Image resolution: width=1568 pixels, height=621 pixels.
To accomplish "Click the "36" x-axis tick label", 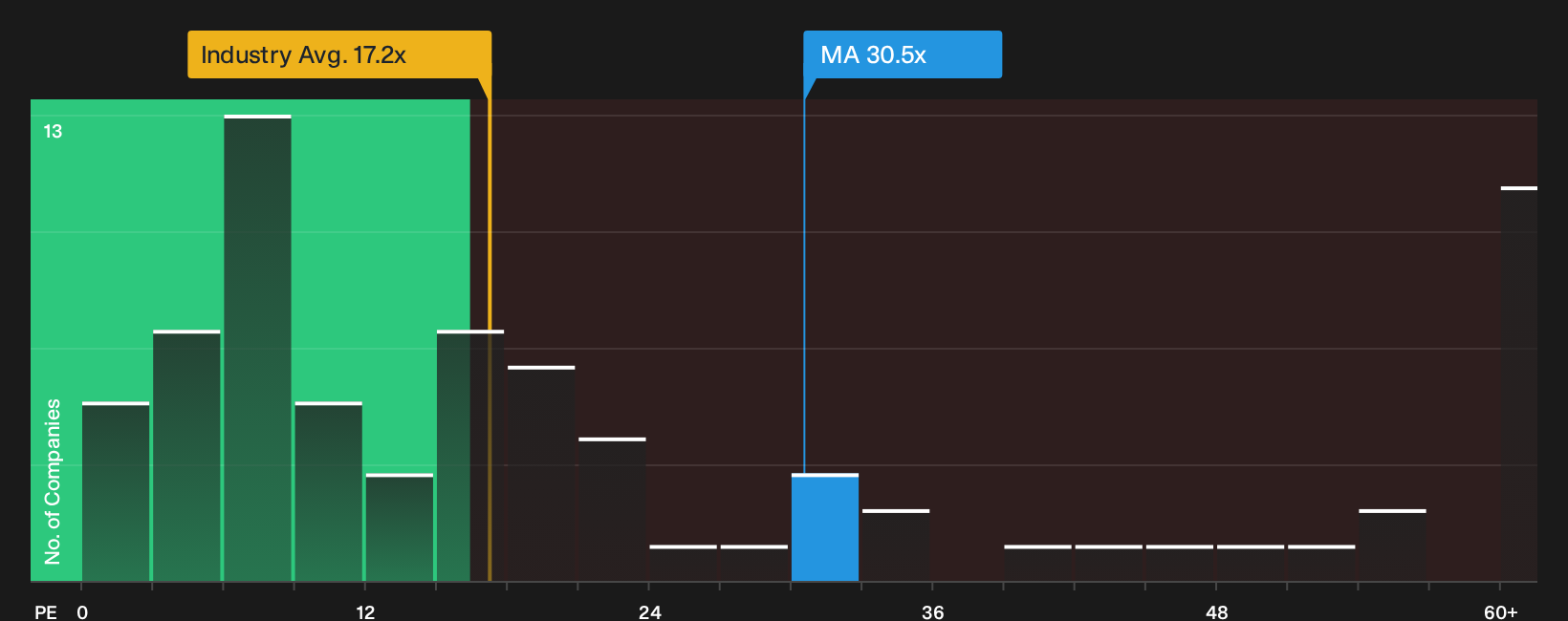I will (x=932, y=612).
